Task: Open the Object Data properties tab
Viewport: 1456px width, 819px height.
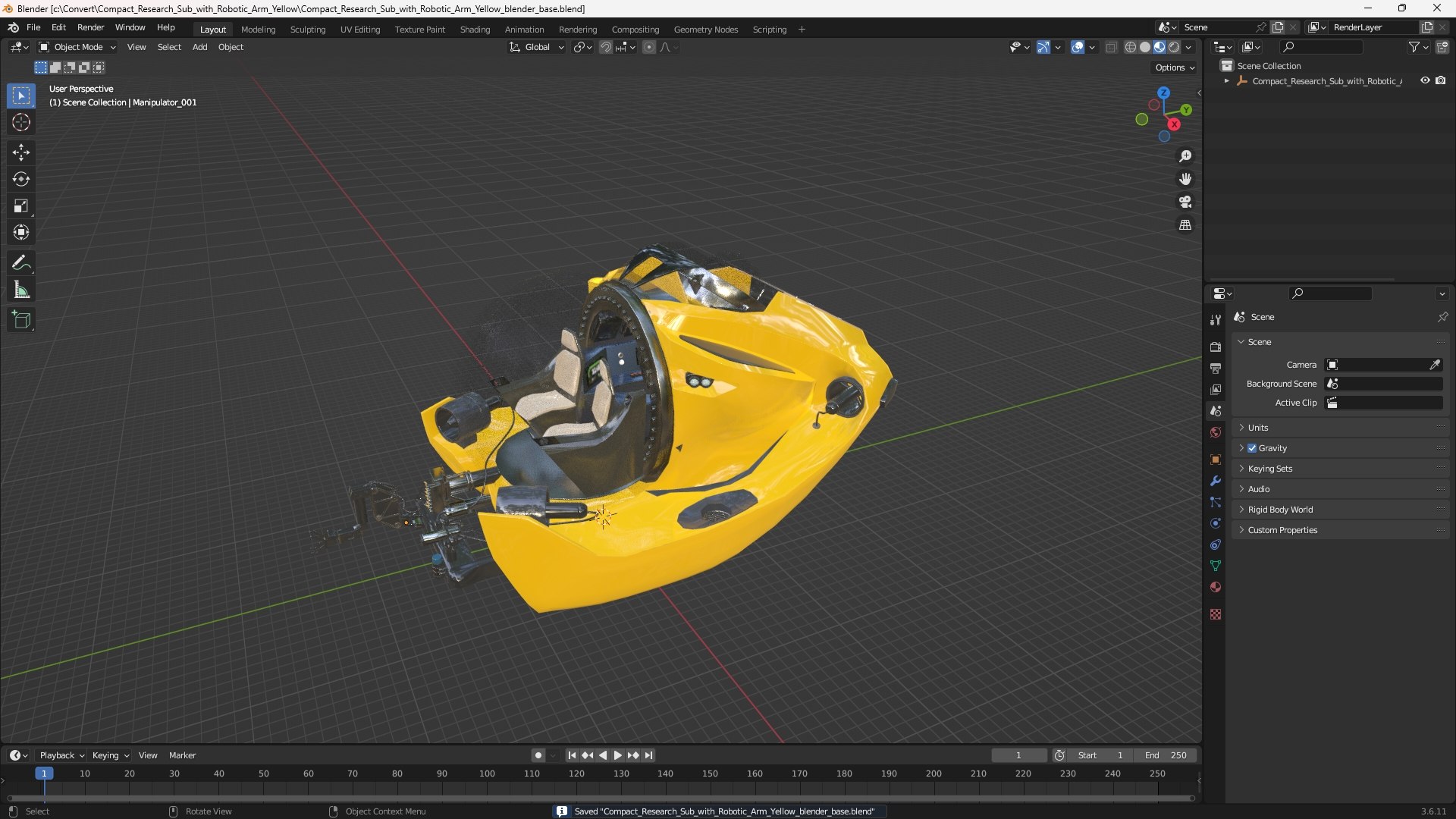Action: click(x=1216, y=566)
